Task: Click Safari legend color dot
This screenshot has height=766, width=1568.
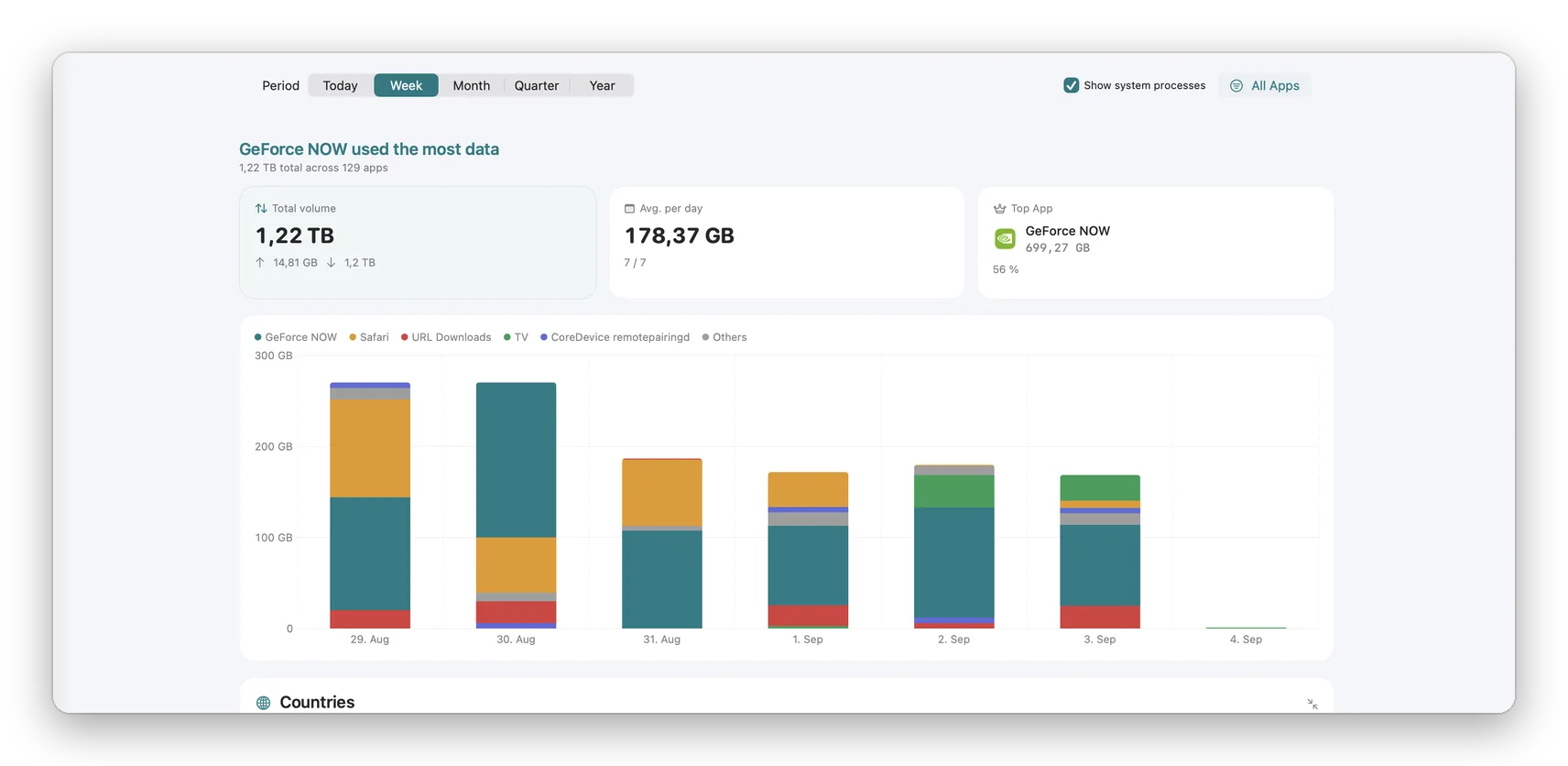Action: click(x=353, y=337)
